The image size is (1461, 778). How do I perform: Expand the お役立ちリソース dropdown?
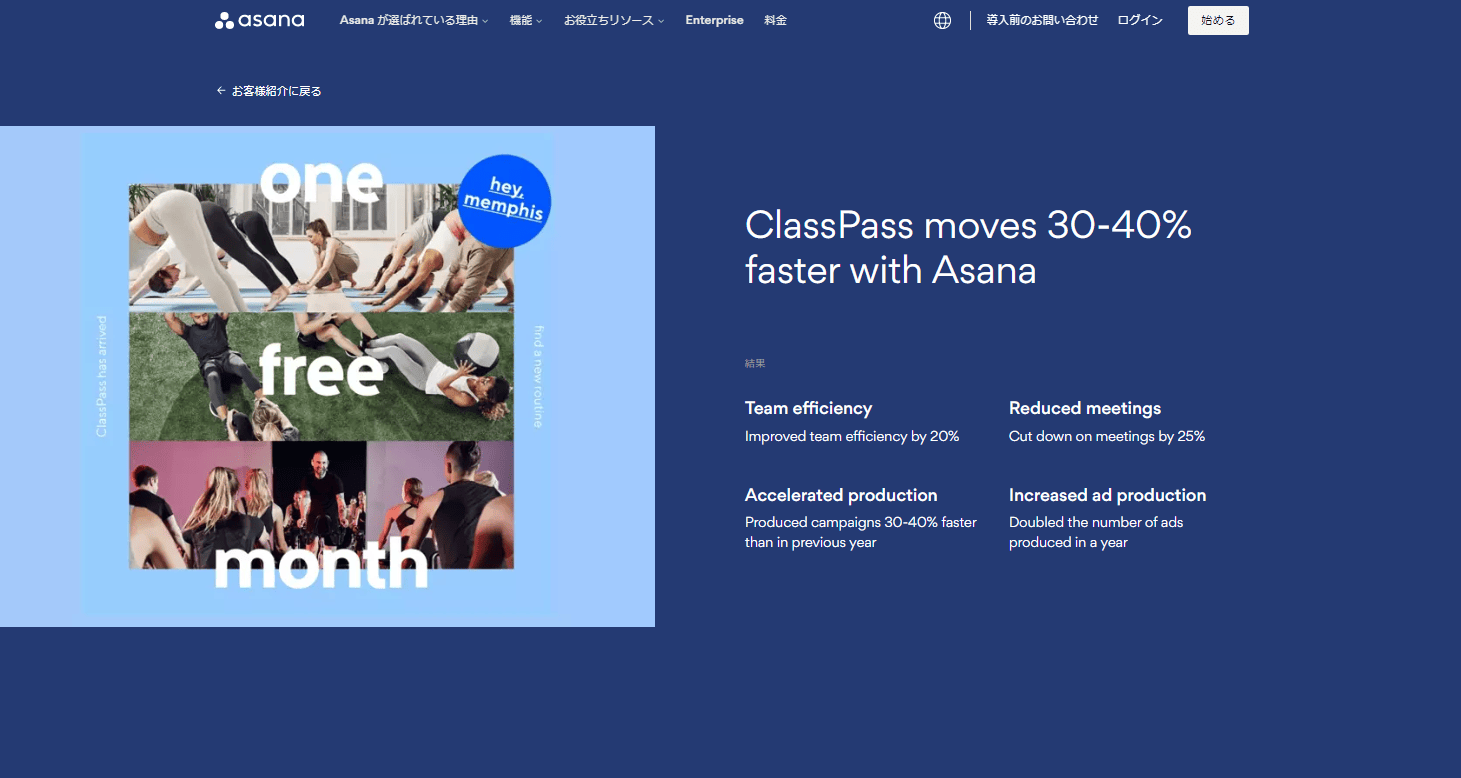coord(614,20)
